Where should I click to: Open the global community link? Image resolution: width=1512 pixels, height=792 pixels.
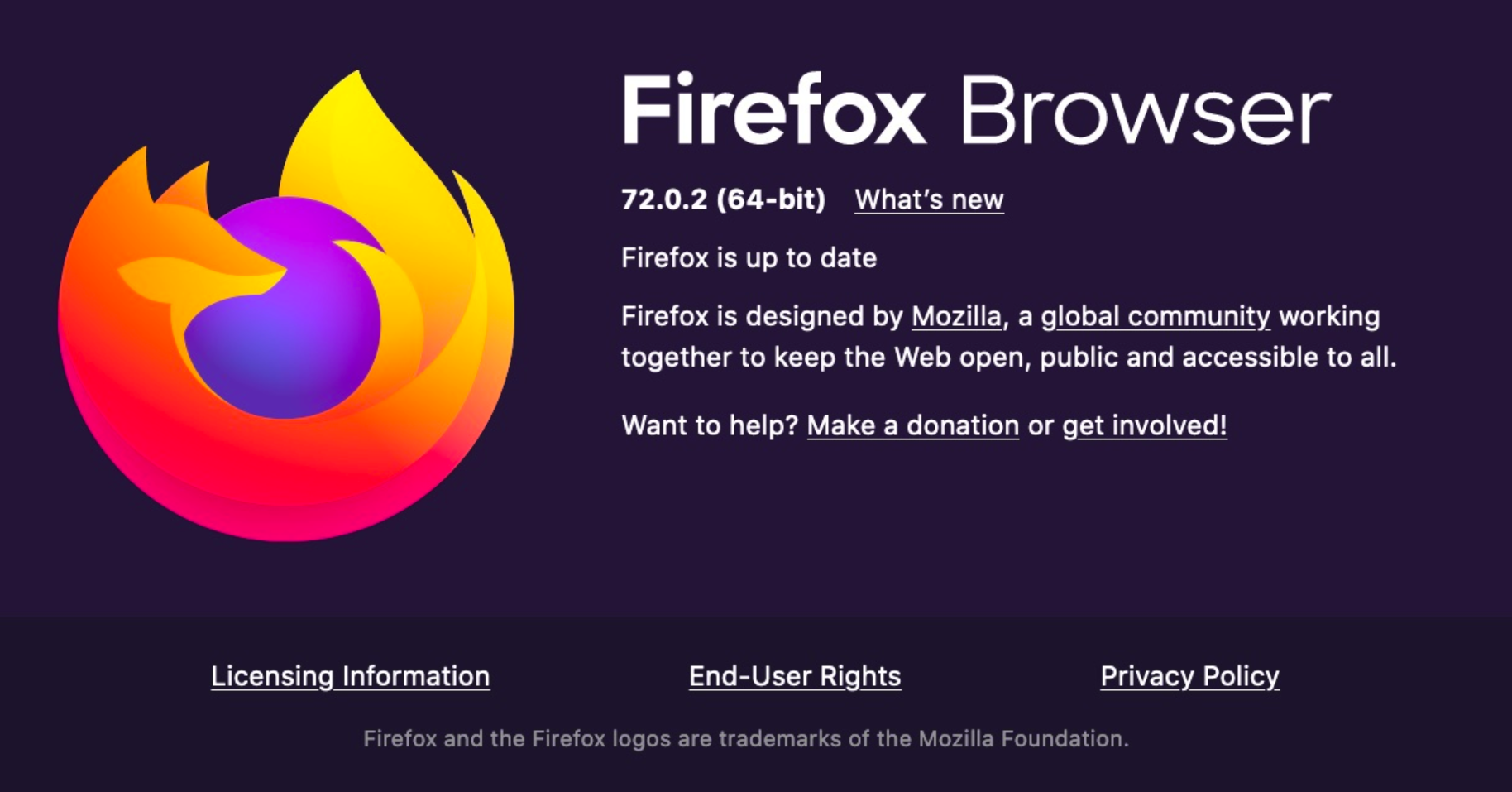click(x=1155, y=316)
